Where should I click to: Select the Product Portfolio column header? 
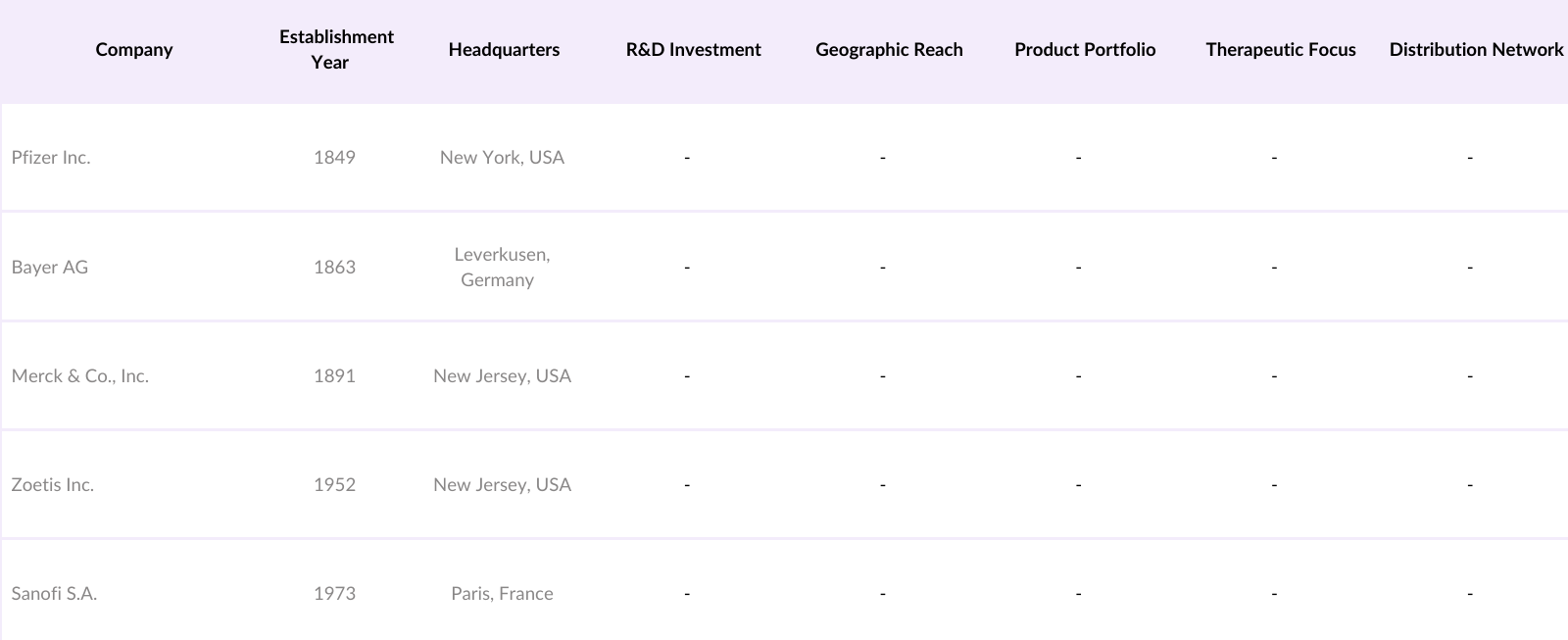[x=1085, y=50]
